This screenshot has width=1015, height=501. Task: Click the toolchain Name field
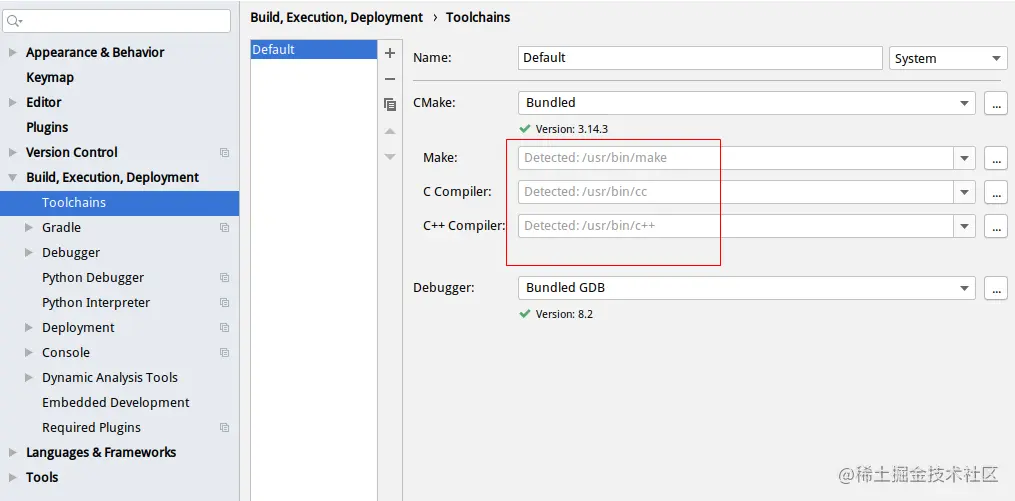[x=700, y=58]
